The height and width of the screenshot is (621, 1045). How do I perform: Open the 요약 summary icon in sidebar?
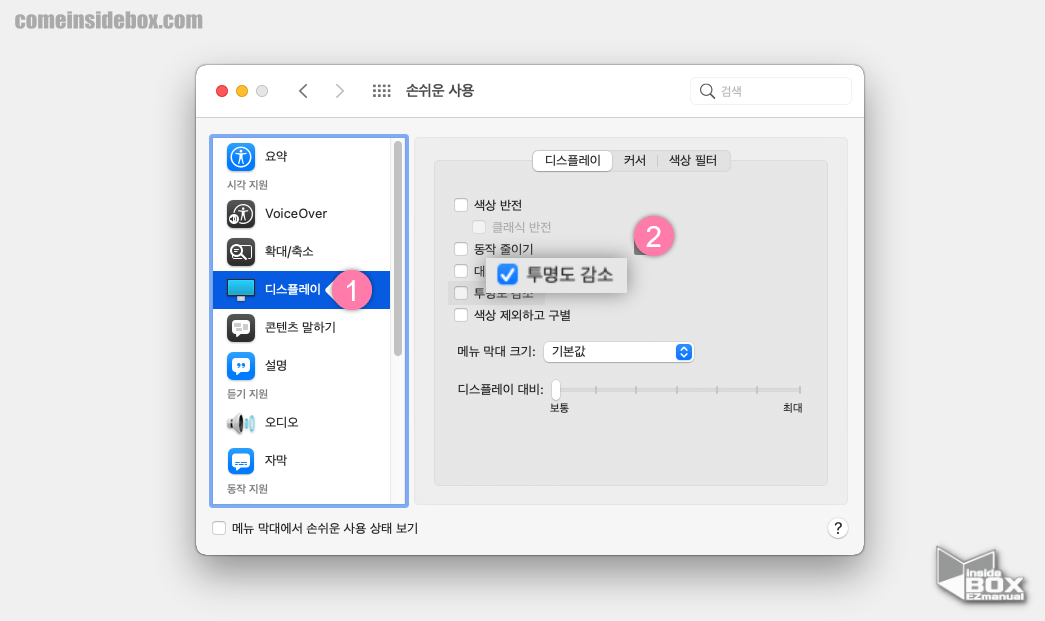241,157
